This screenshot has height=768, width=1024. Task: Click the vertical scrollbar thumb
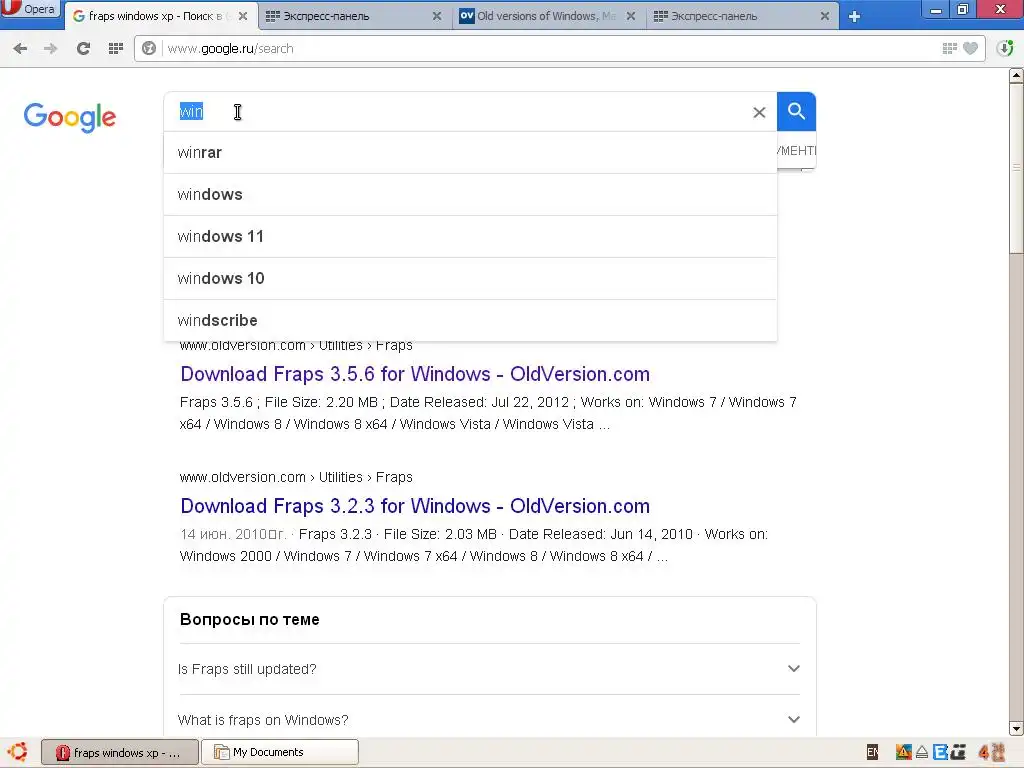click(1016, 168)
